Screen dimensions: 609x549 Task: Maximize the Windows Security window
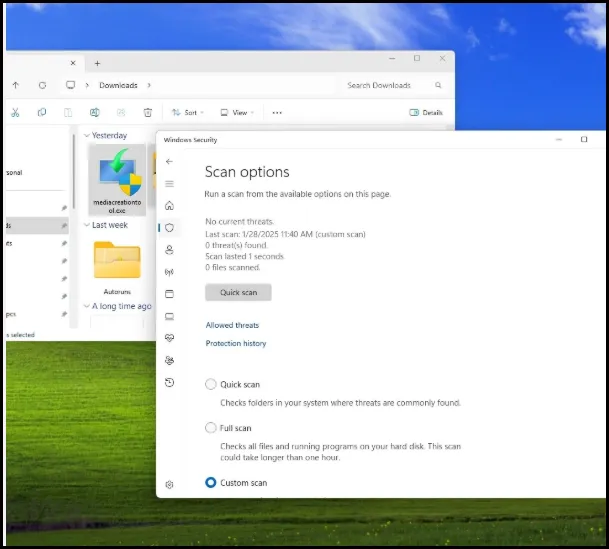click(x=584, y=139)
